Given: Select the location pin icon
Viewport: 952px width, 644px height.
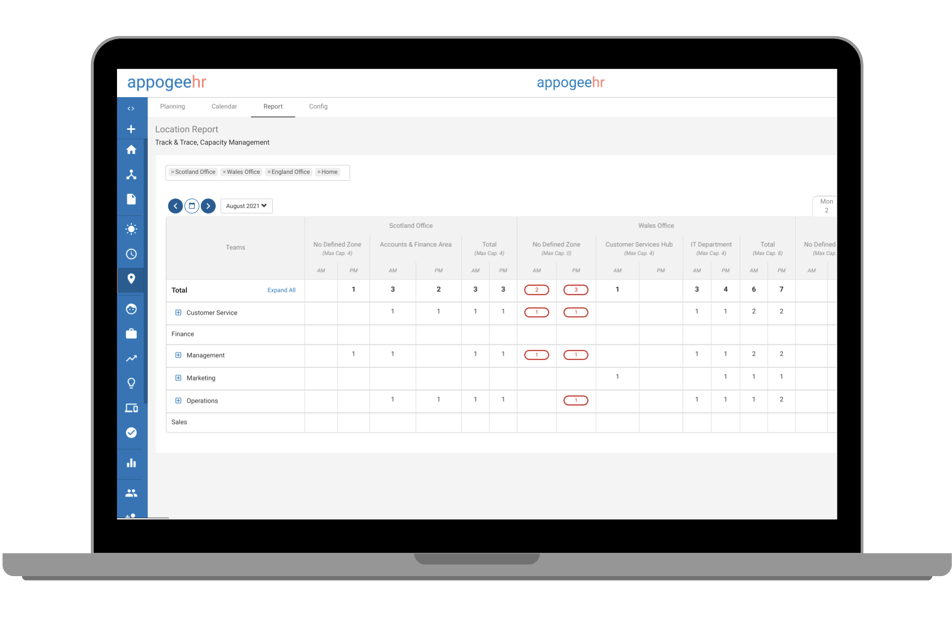Looking at the screenshot, I should tap(131, 279).
